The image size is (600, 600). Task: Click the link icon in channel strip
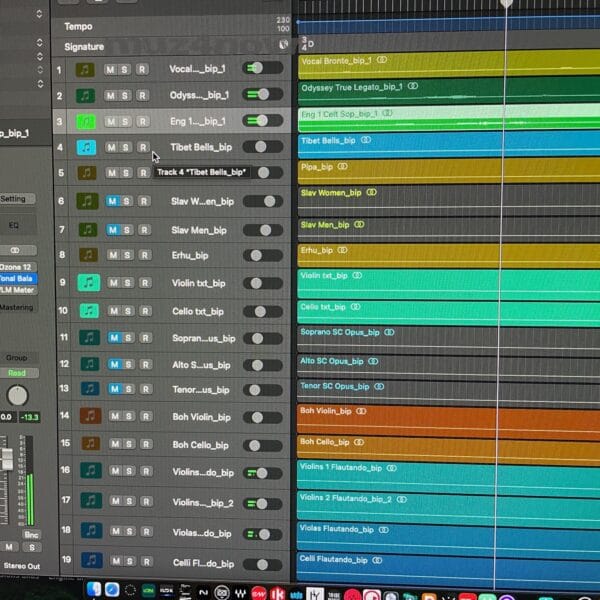[15, 250]
